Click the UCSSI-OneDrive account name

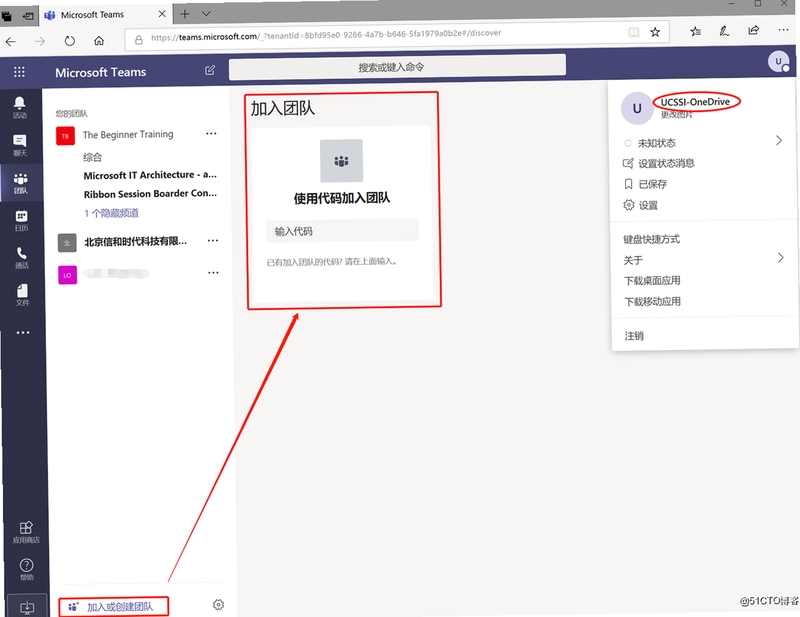tap(695, 102)
